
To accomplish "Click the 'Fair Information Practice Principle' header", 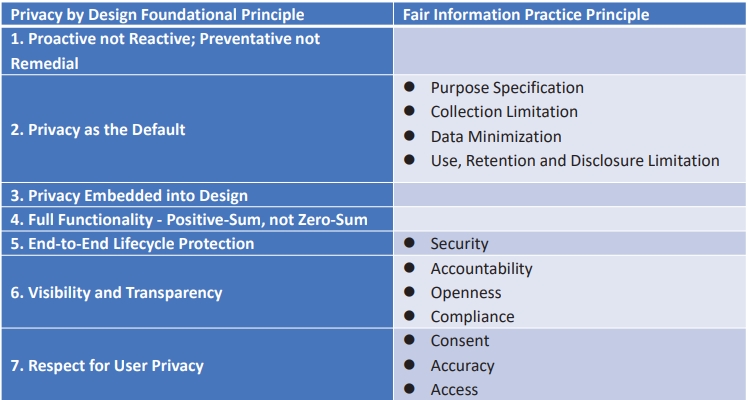I will tap(526, 15).
